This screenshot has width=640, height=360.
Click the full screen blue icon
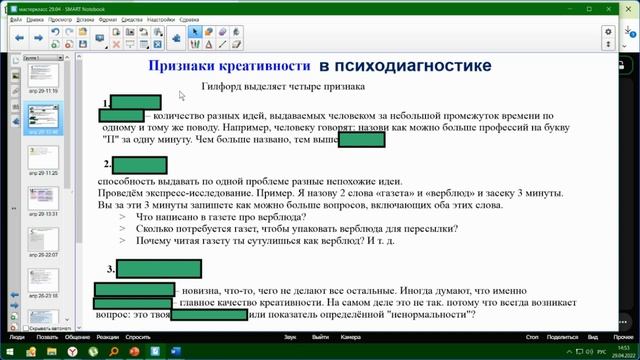coord(158,44)
